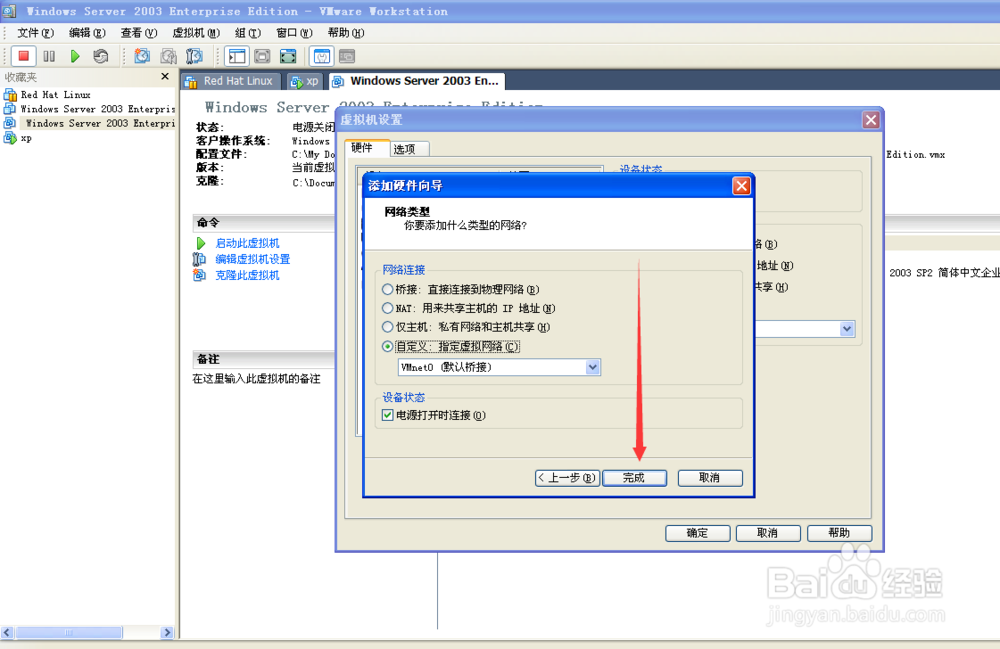This screenshot has width=1000, height=649.
Task: Open the 帮助 menu
Action: [346, 33]
